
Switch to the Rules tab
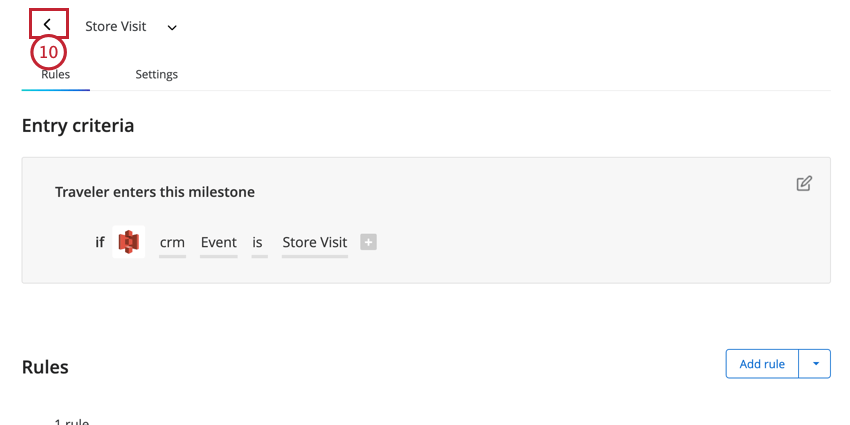(55, 74)
